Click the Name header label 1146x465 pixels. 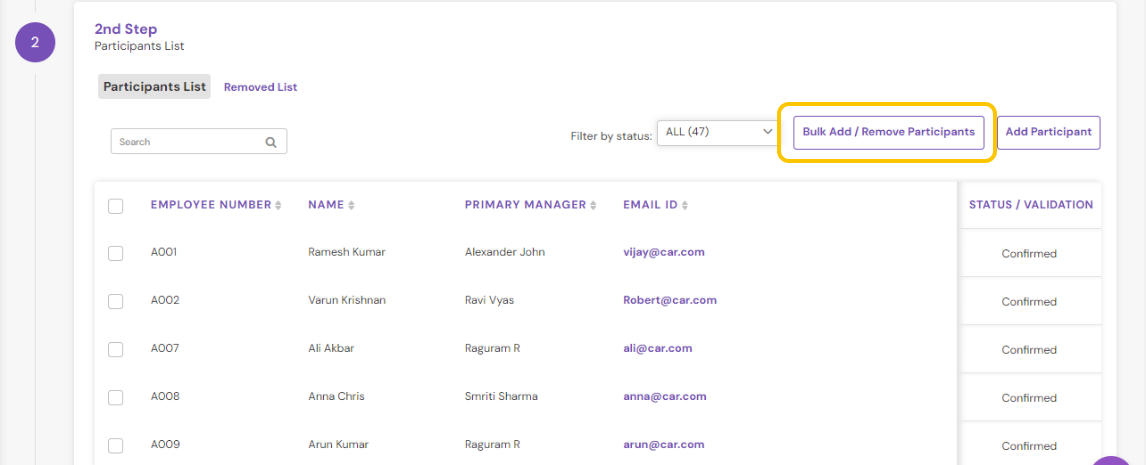[x=326, y=205]
